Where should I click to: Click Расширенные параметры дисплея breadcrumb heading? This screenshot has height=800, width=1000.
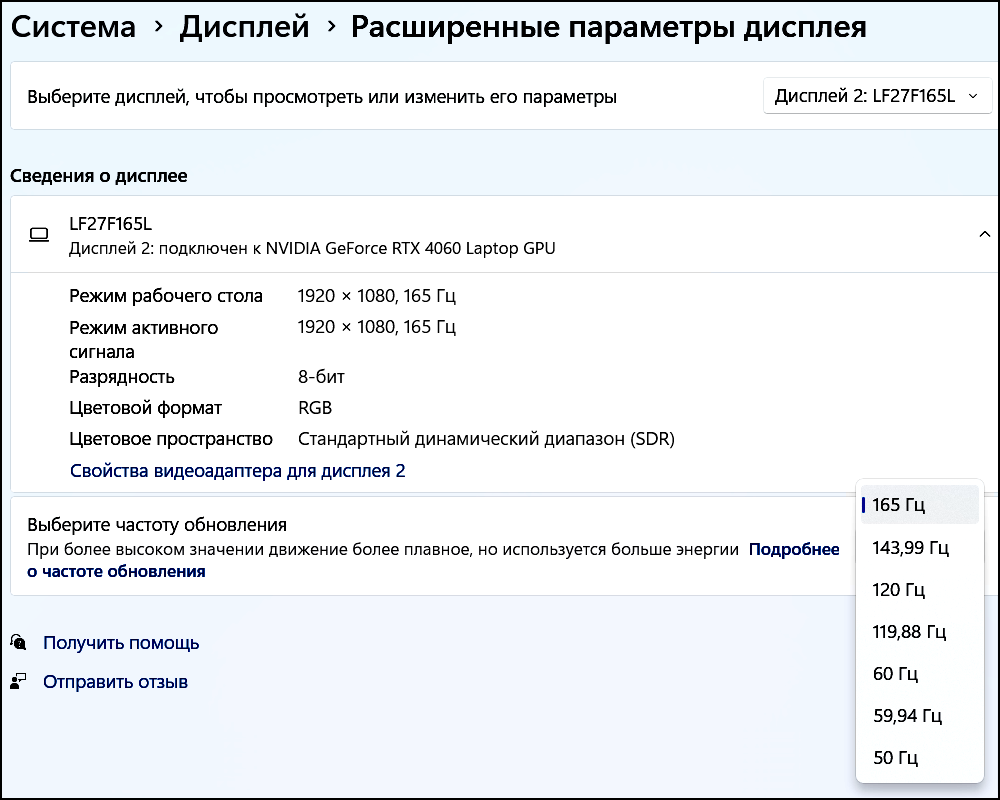pos(608,27)
